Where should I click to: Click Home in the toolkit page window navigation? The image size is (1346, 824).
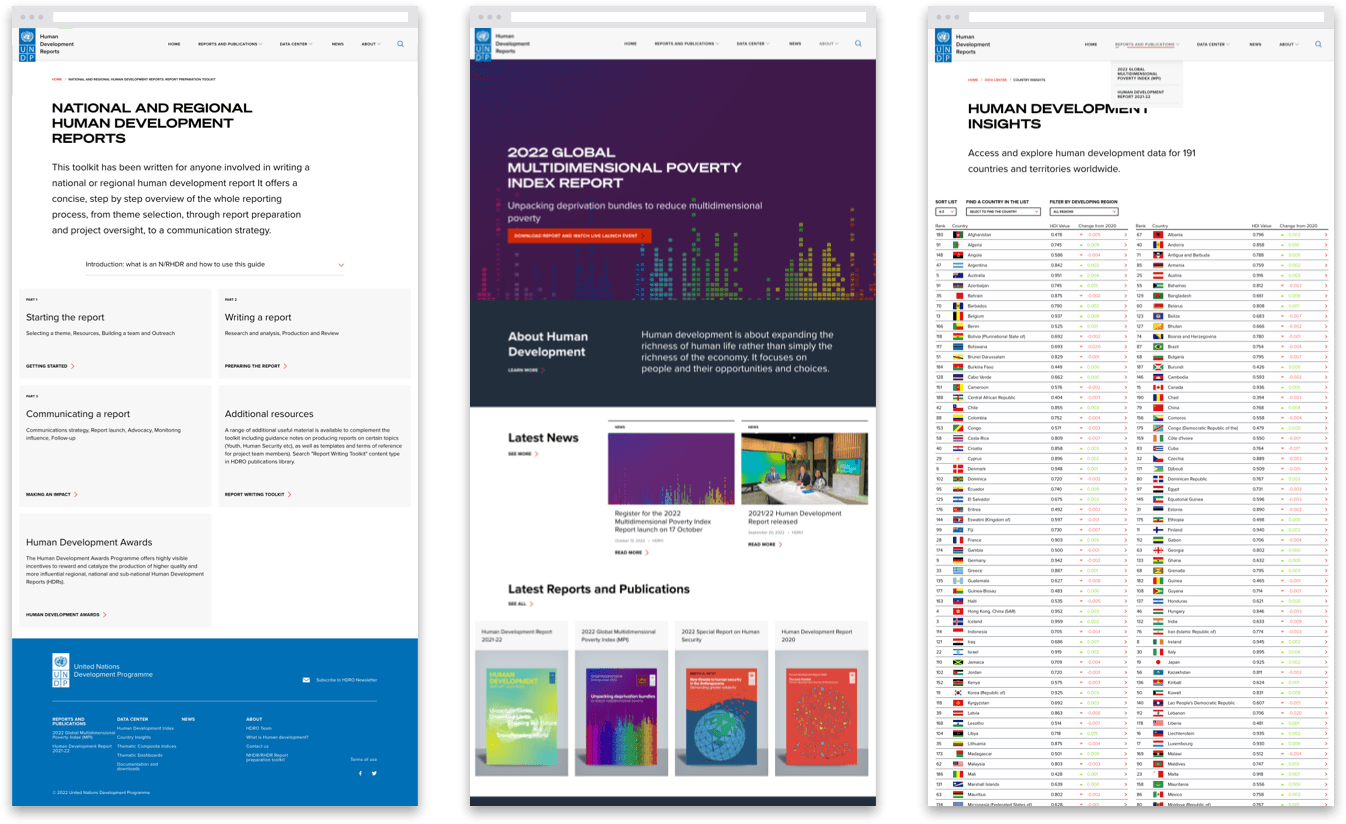tap(174, 44)
